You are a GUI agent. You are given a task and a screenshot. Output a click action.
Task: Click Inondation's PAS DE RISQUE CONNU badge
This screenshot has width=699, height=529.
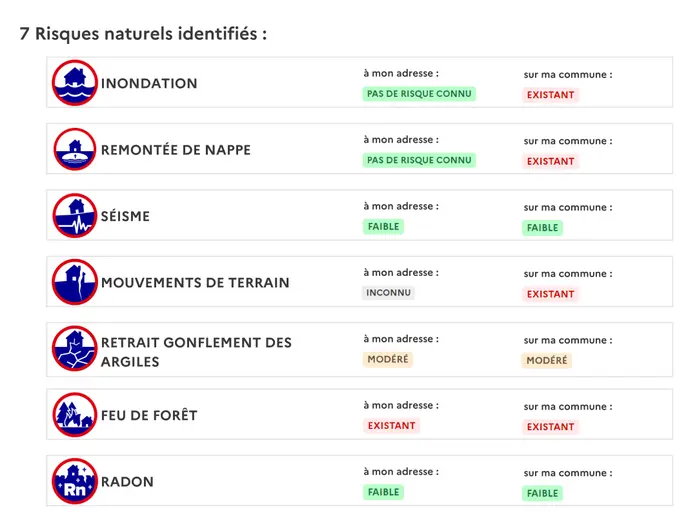[419, 94]
